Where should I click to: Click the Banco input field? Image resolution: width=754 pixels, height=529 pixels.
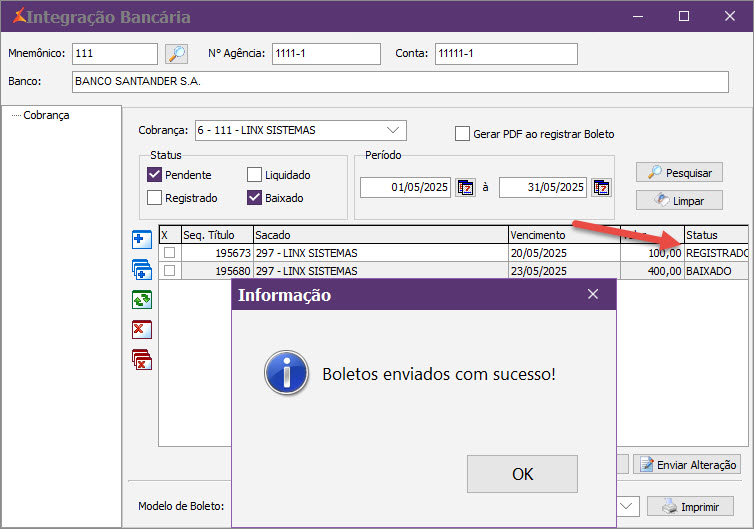coord(400,82)
